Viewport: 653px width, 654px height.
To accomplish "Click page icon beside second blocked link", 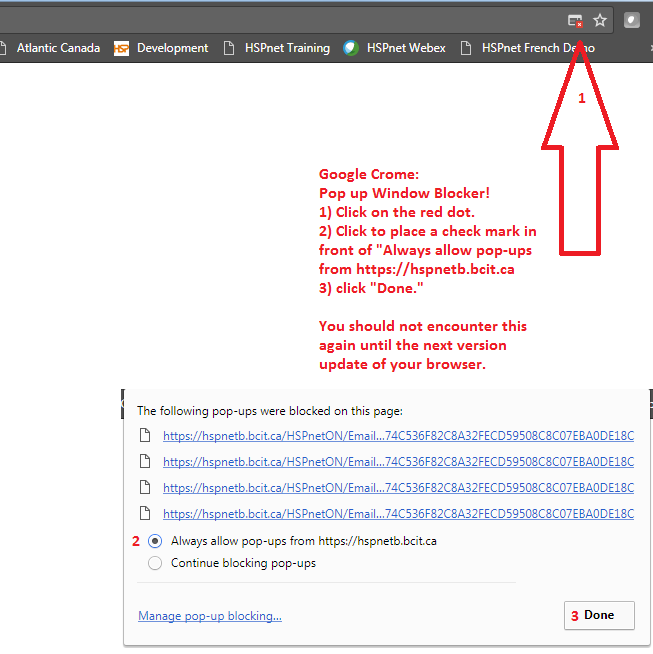I will point(145,461).
